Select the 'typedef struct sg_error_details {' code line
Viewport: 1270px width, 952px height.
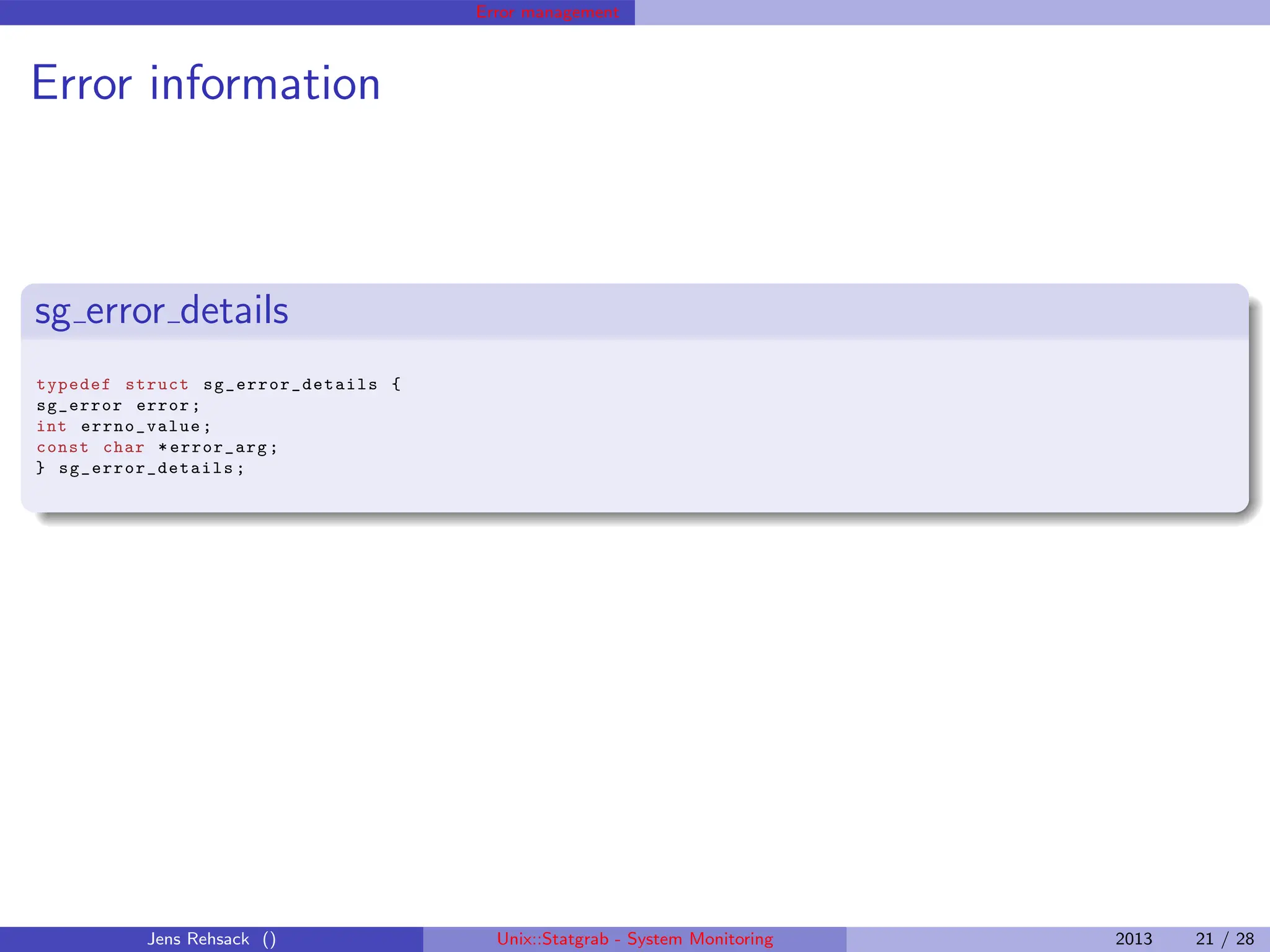219,385
